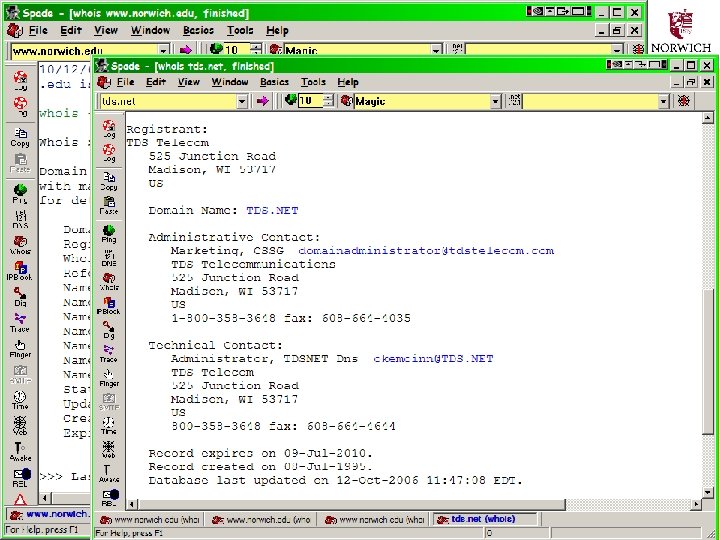Click the www.norwich.edu address field in the back window
The width and height of the screenshot is (720, 540).
pyautogui.click(x=85, y=50)
